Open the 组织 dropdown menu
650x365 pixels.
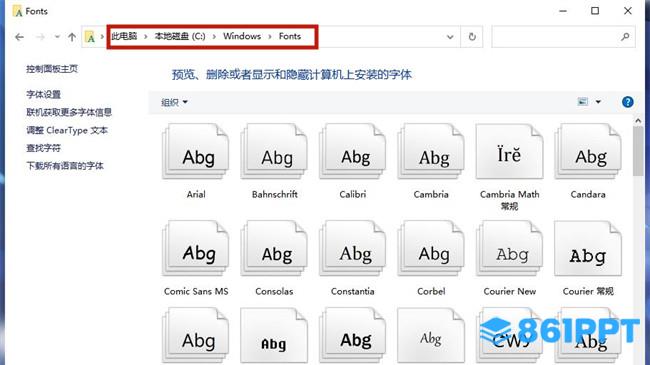[x=174, y=102]
